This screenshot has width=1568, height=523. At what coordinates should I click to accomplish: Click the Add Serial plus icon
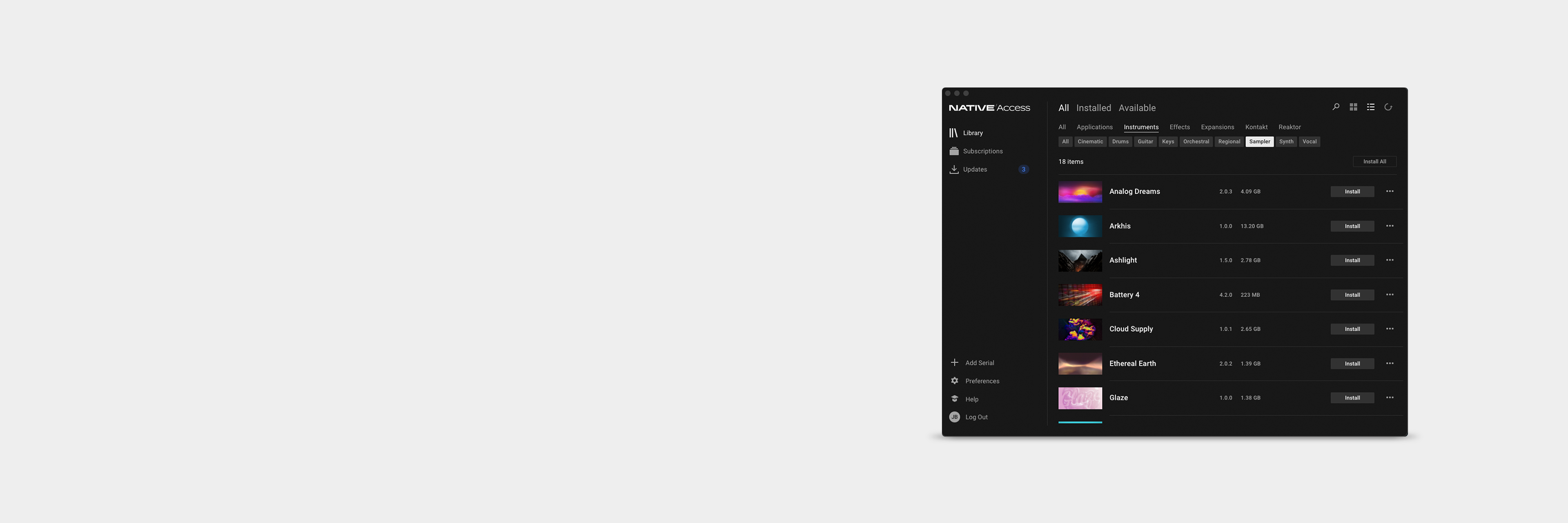click(954, 363)
